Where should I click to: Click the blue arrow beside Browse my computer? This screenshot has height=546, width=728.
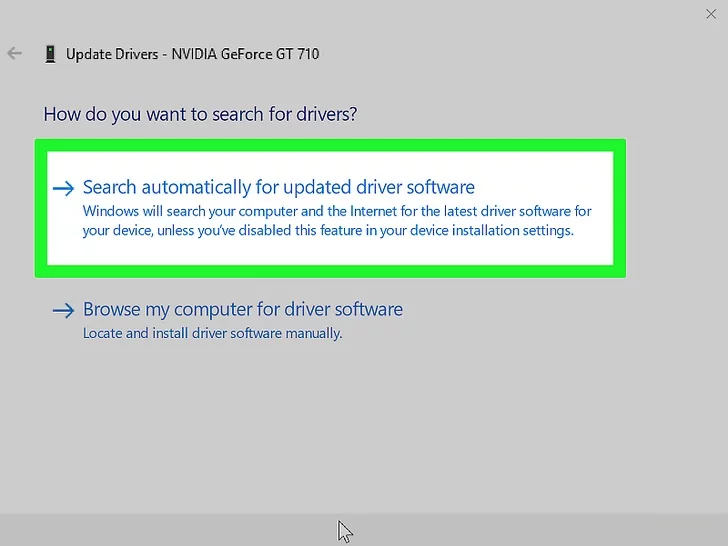tap(64, 311)
